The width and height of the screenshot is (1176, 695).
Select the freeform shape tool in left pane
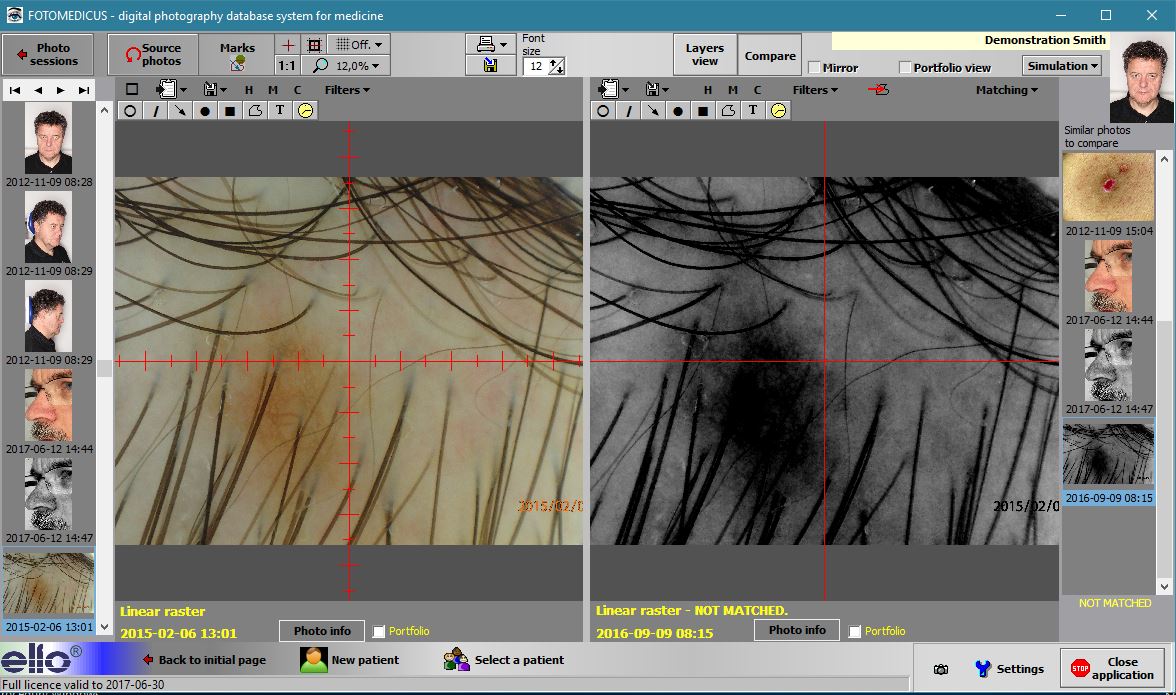coord(255,111)
